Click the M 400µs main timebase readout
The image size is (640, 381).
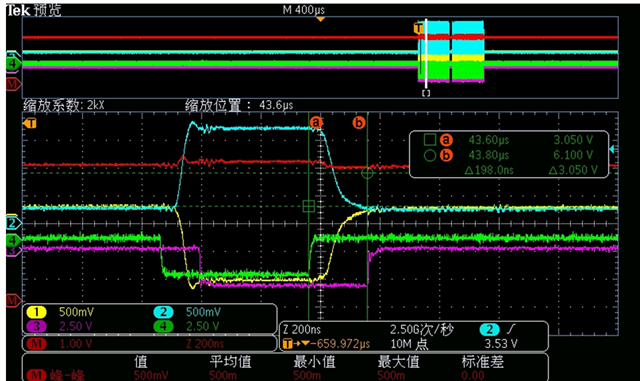tap(304, 10)
